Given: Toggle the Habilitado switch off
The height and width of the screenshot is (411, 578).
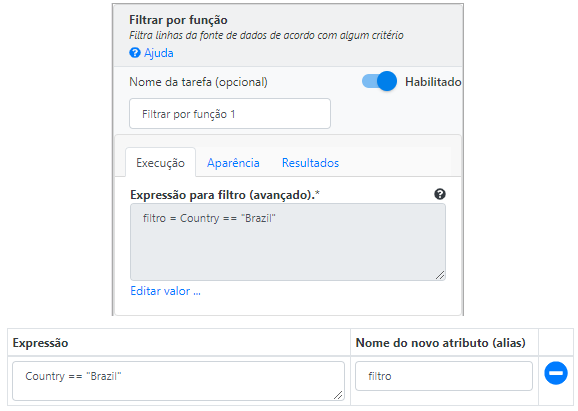Looking at the screenshot, I should pos(379,81).
